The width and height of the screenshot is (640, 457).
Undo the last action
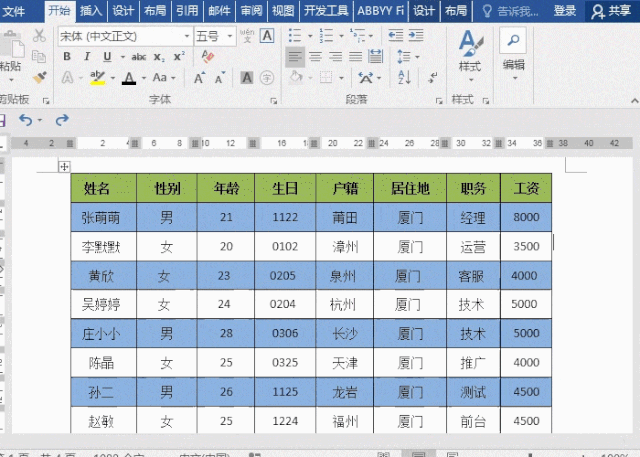point(26,120)
